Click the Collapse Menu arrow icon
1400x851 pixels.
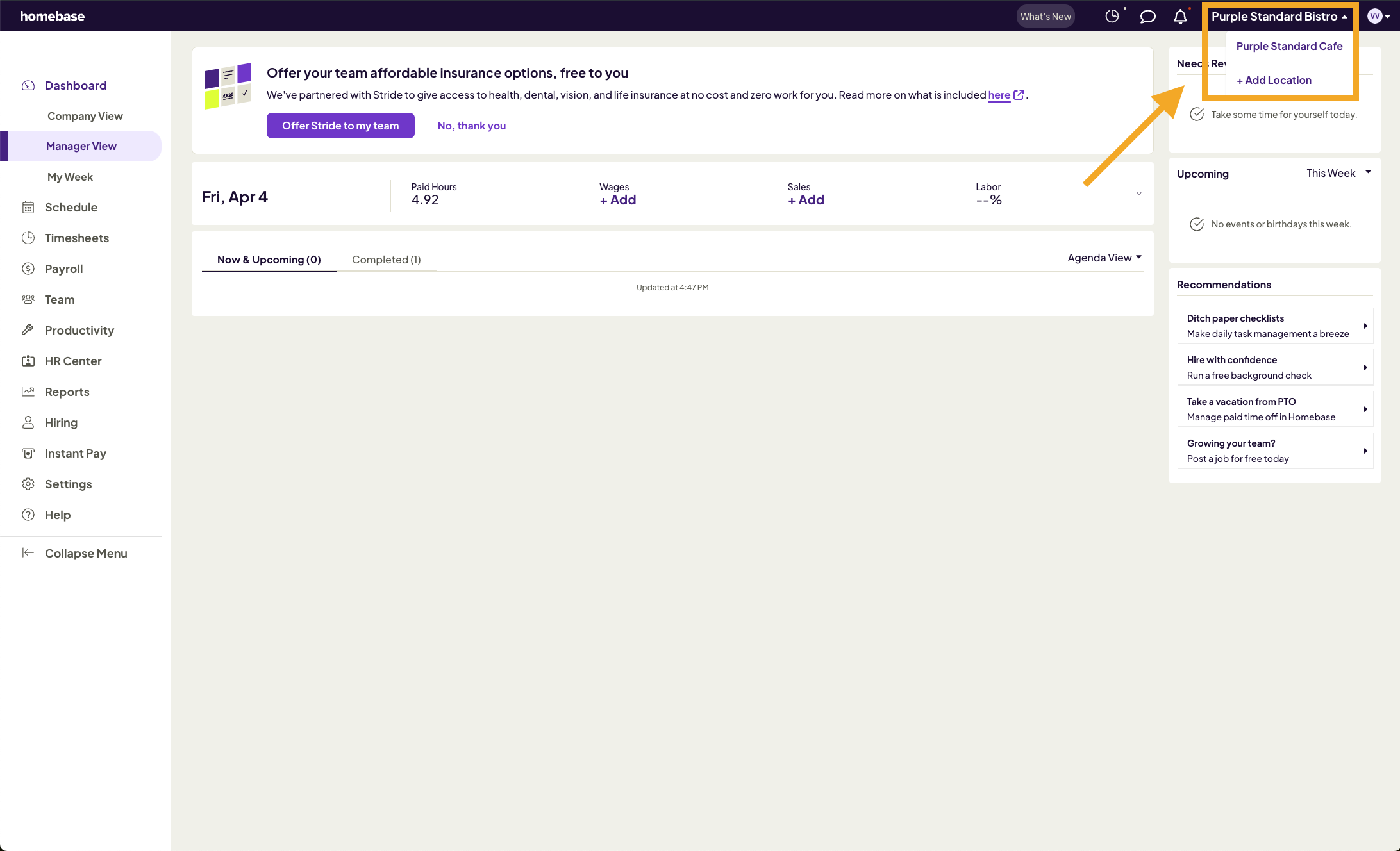pos(28,553)
